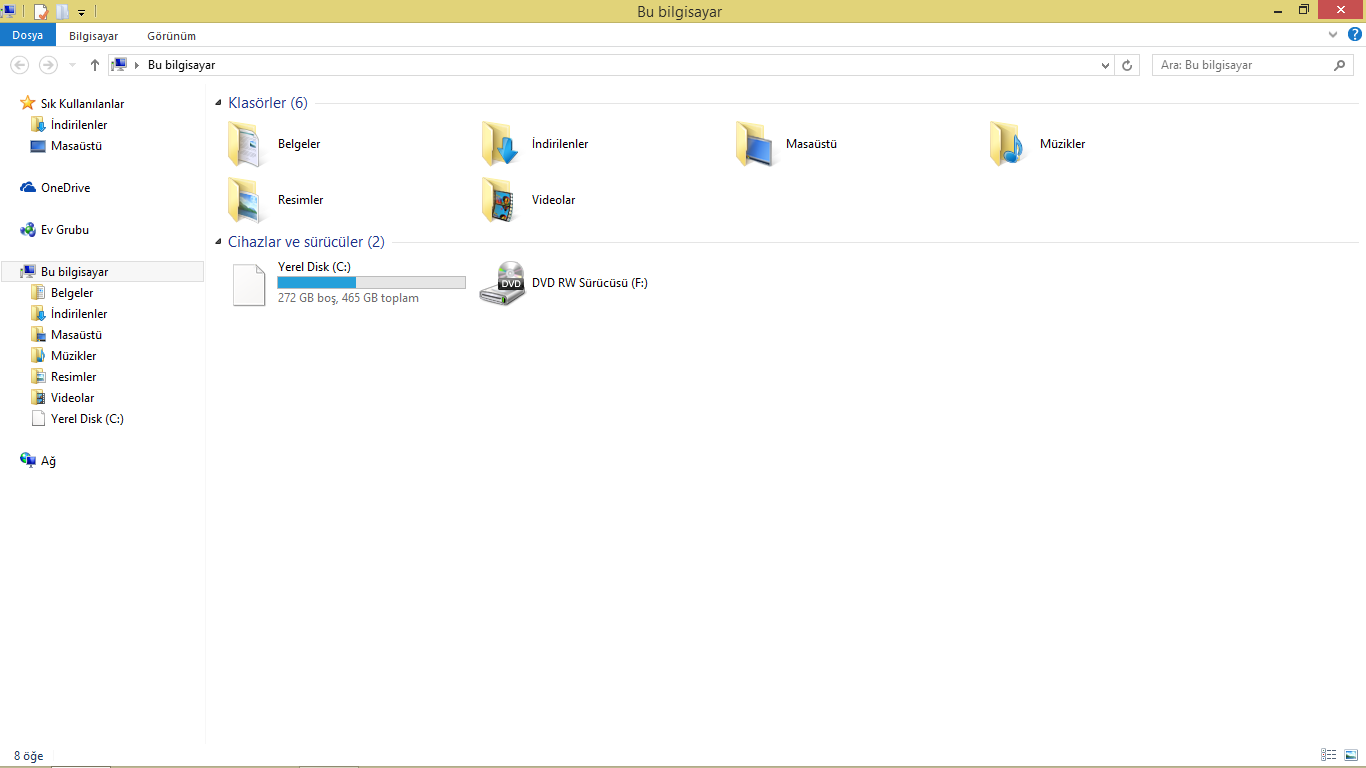Click the path chevron before Bu bilgisayar
Image resolution: width=1366 pixels, height=768 pixels.
(x=137, y=65)
